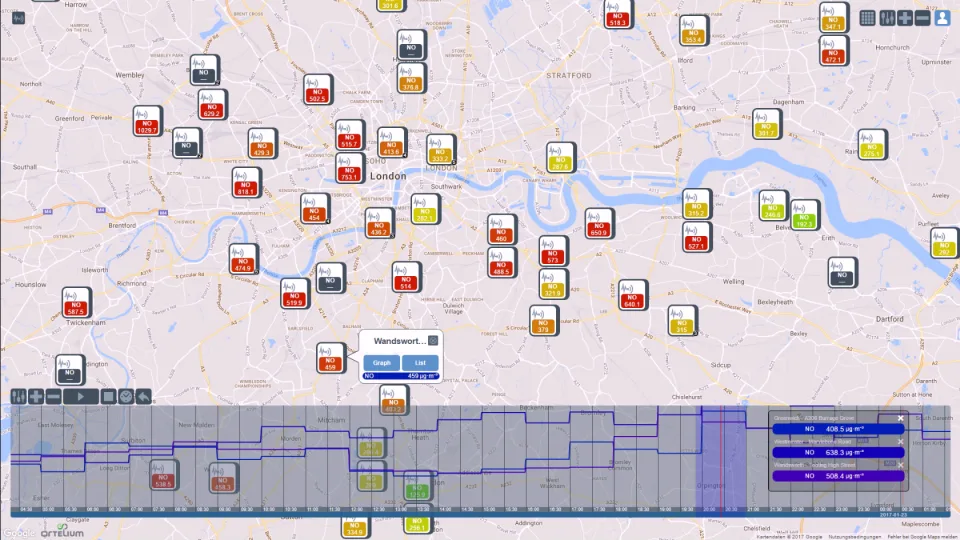Screen dimensions: 960x540
Task: Click the highlighted timeline selection near 20:00
Action: 722,458
